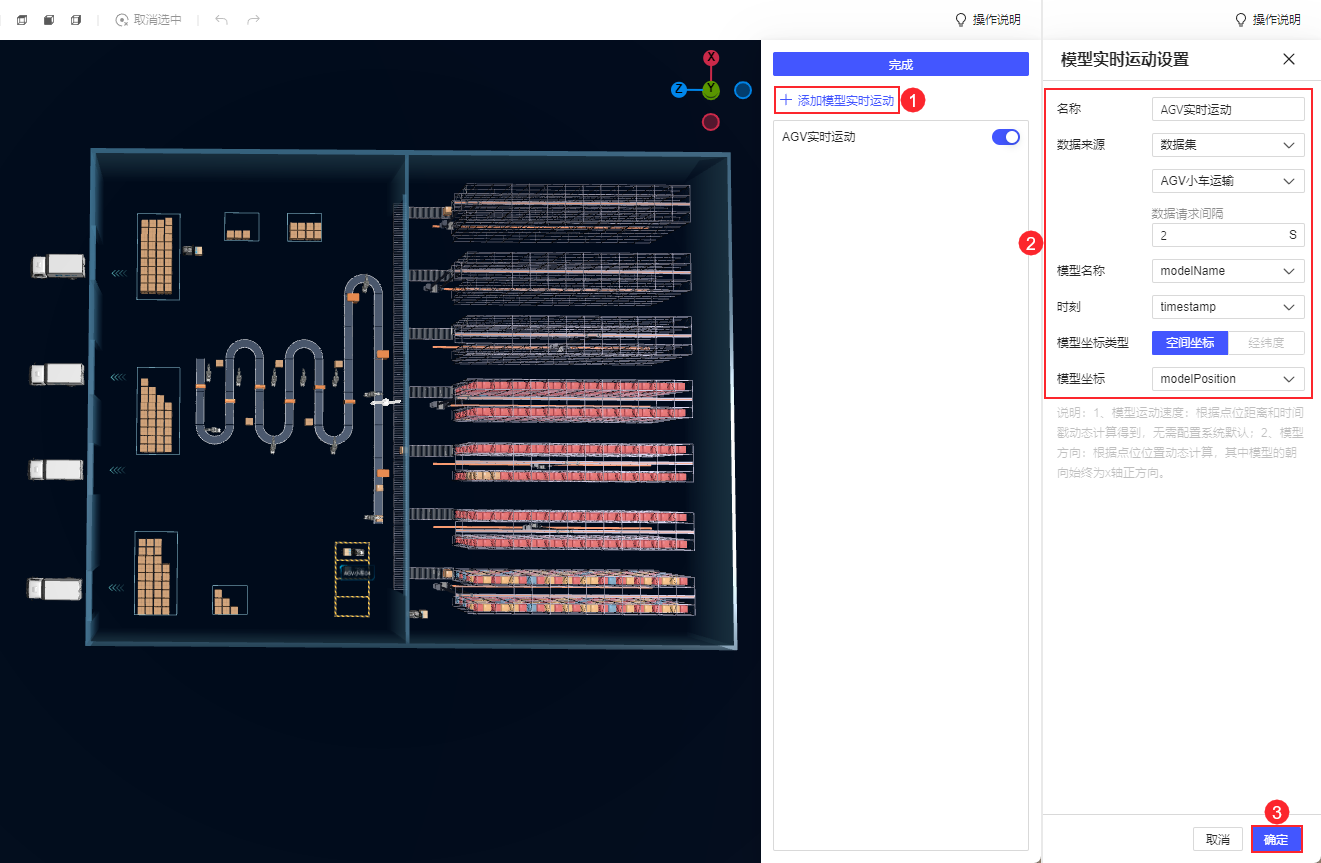Select 经纬度 coordinate type
Image resolution: width=1321 pixels, height=863 pixels.
pos(1266,343)
